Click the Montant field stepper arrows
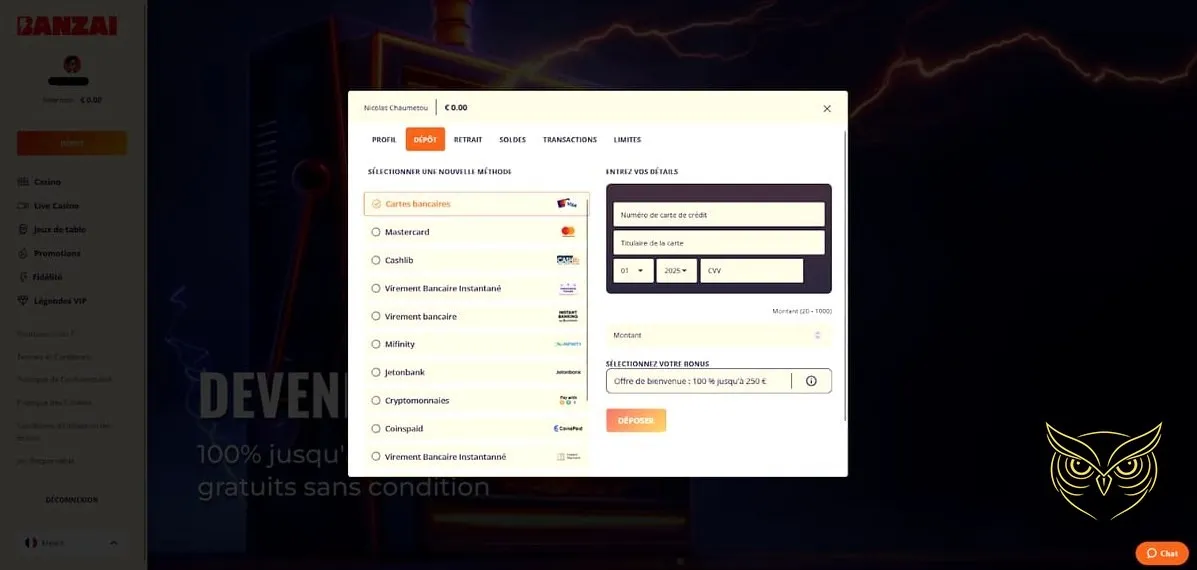This screenshot has height=570, width=1197. [818, 335]
